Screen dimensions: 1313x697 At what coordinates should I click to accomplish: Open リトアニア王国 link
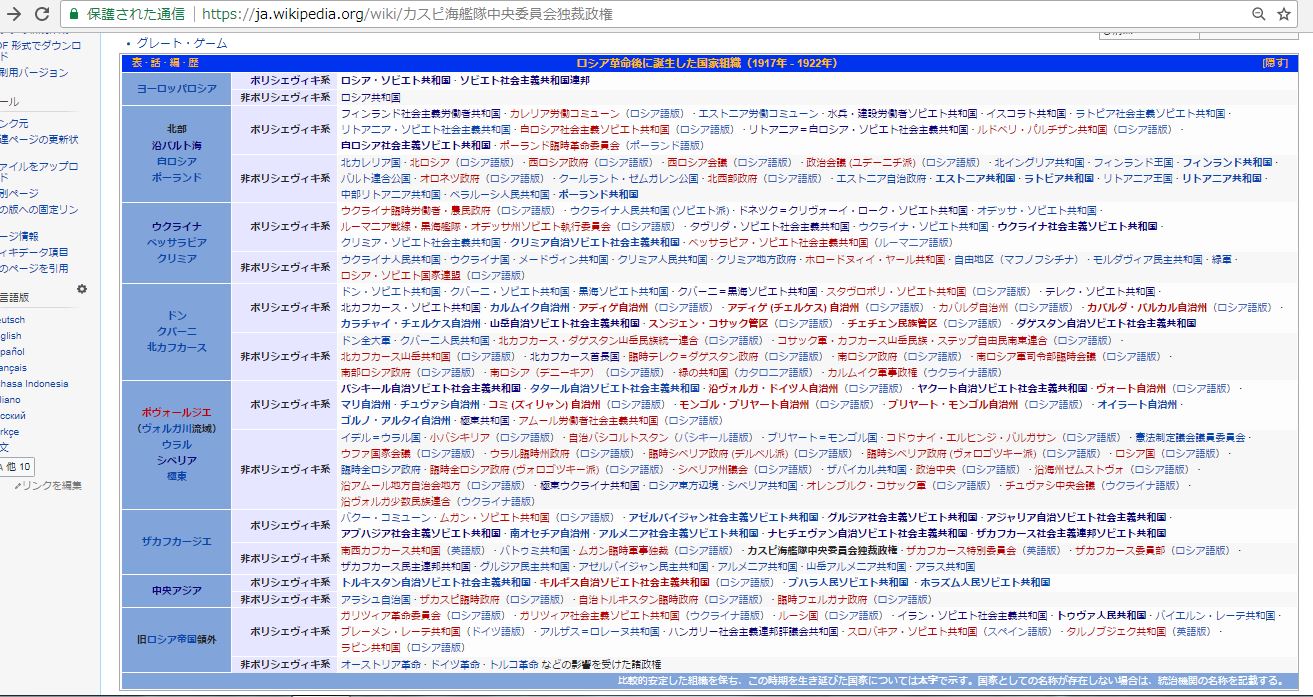[1138, 178]
